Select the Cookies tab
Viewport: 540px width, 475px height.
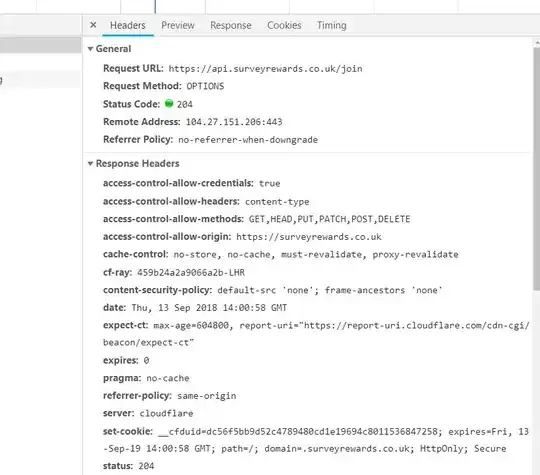point(284,25)
